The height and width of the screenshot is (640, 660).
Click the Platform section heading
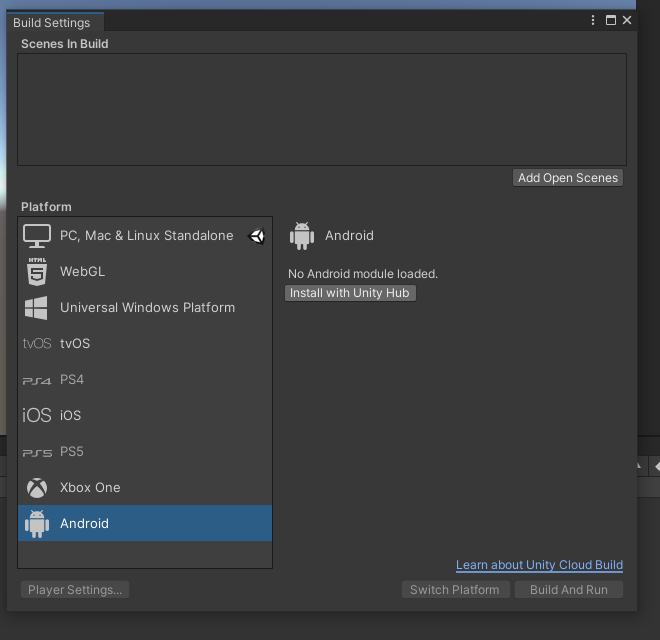(46, 207)
